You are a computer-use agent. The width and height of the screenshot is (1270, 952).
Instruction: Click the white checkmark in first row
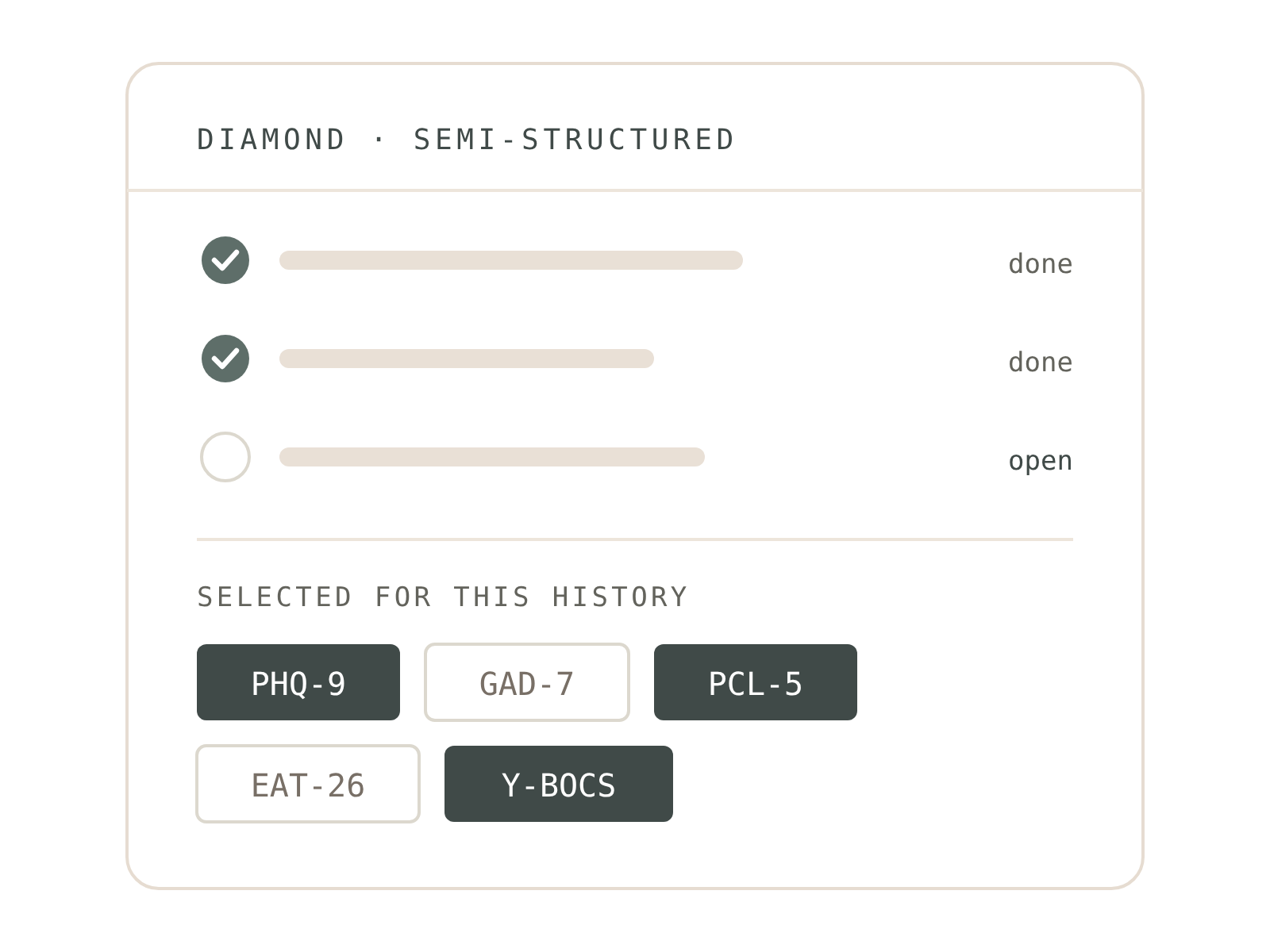(225, 260)
